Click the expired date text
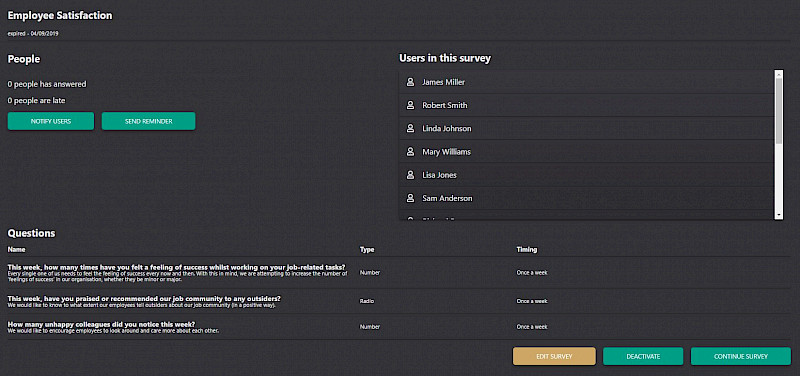 [33, 34]
